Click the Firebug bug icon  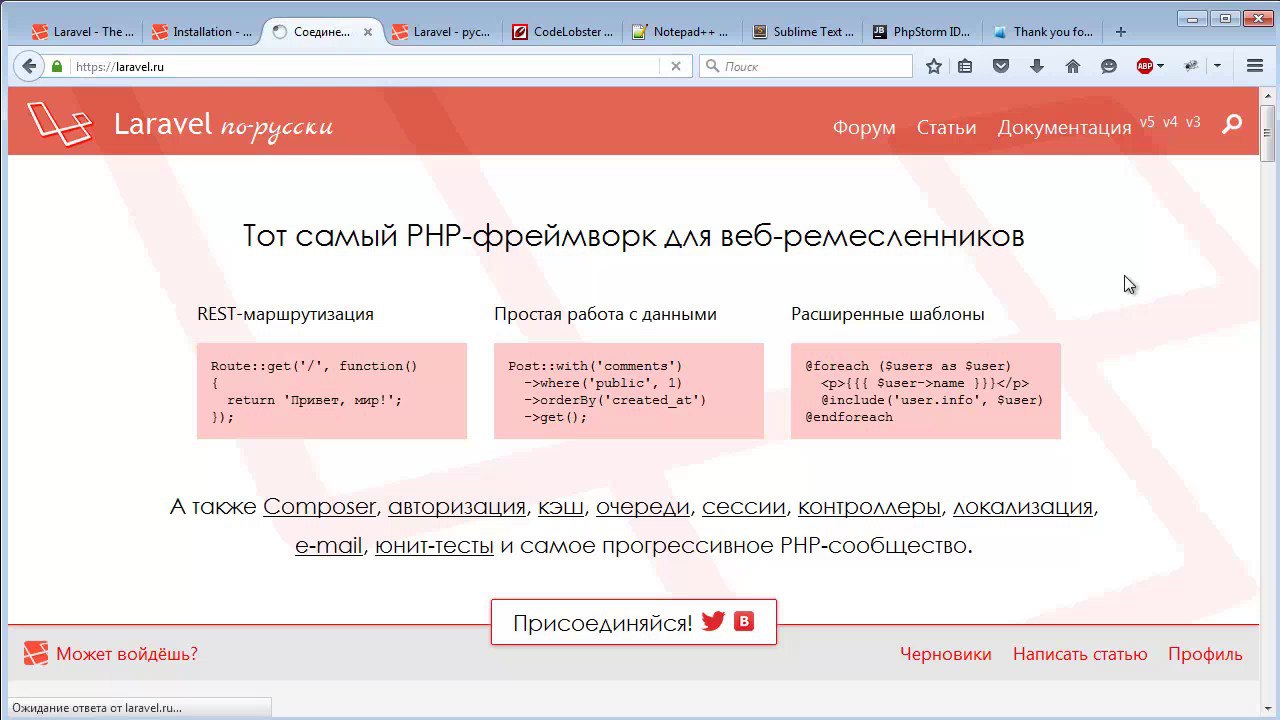tap(1192, 66)
